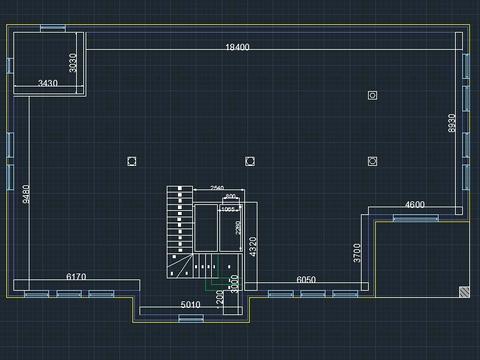Click the leftmost column symbol in middle row
This screenshot has height=360, width=480.
point(132,161)
